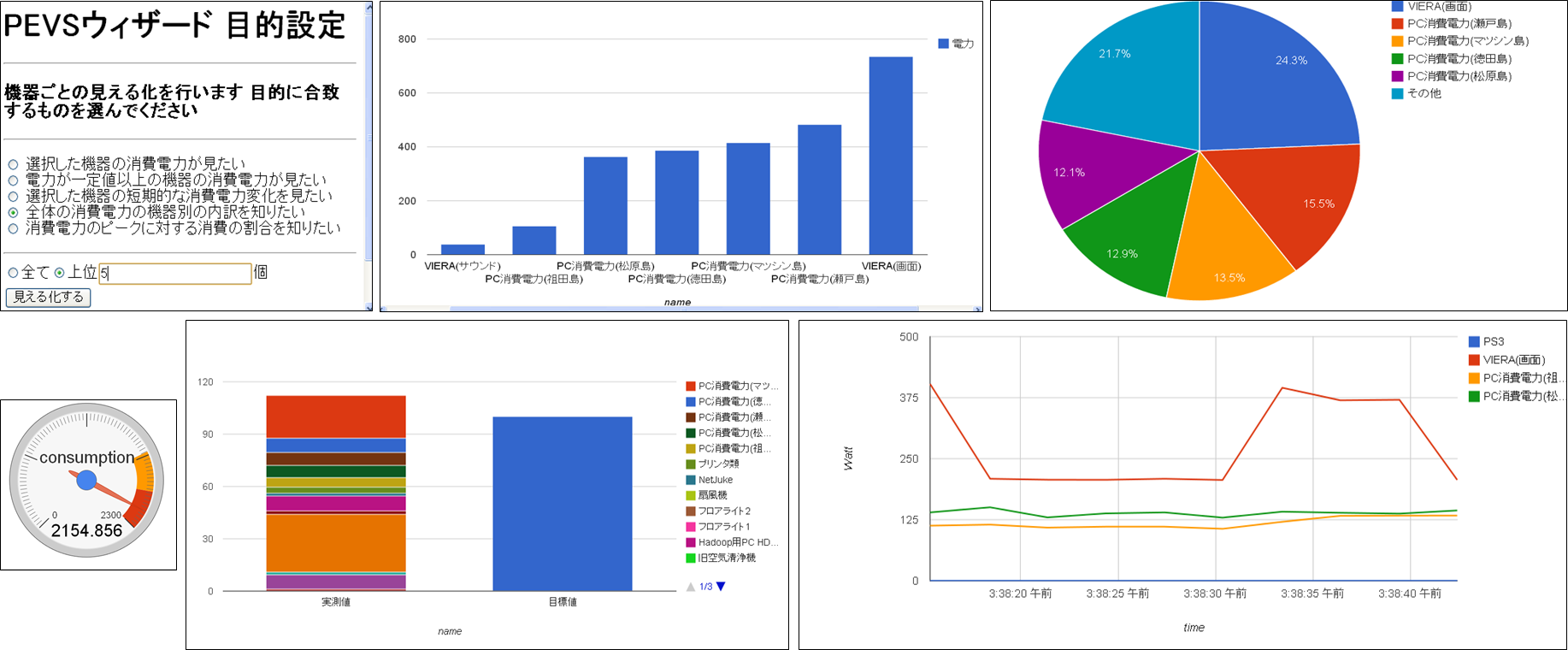Click the その他 legend marker in pie chart

tap(1397, 93)
